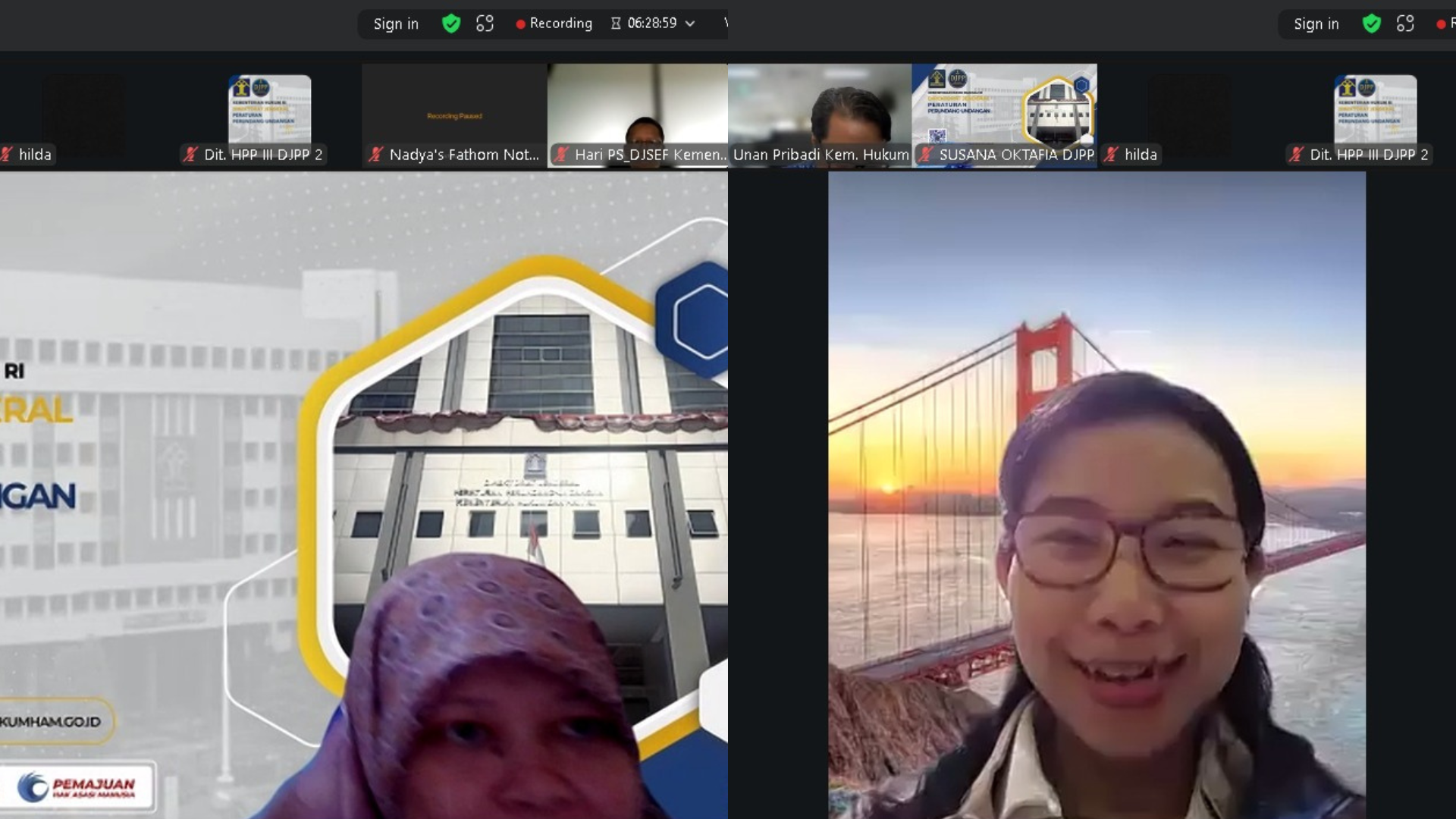The height and width of the screenshot is (819, 1456).
Task: Select SUSANA OKTAFIA DJPP tile
Action: (1004, 114)
